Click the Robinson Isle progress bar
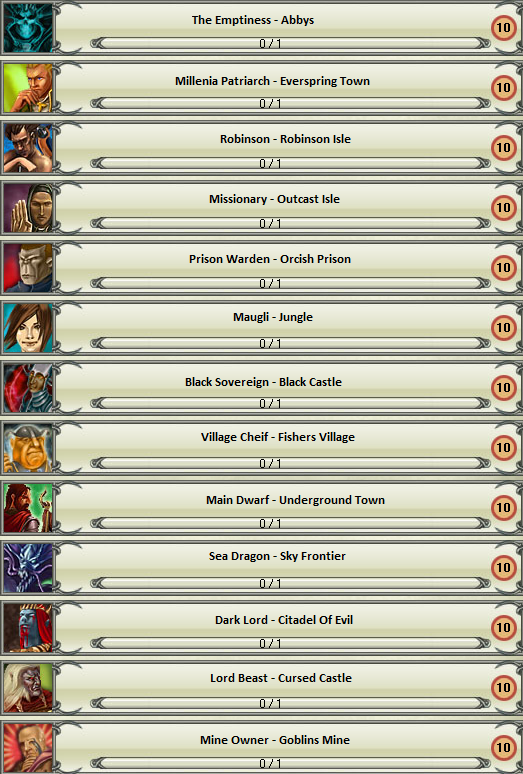This screenshot has height=774, width=523. (x=290, y=163)
